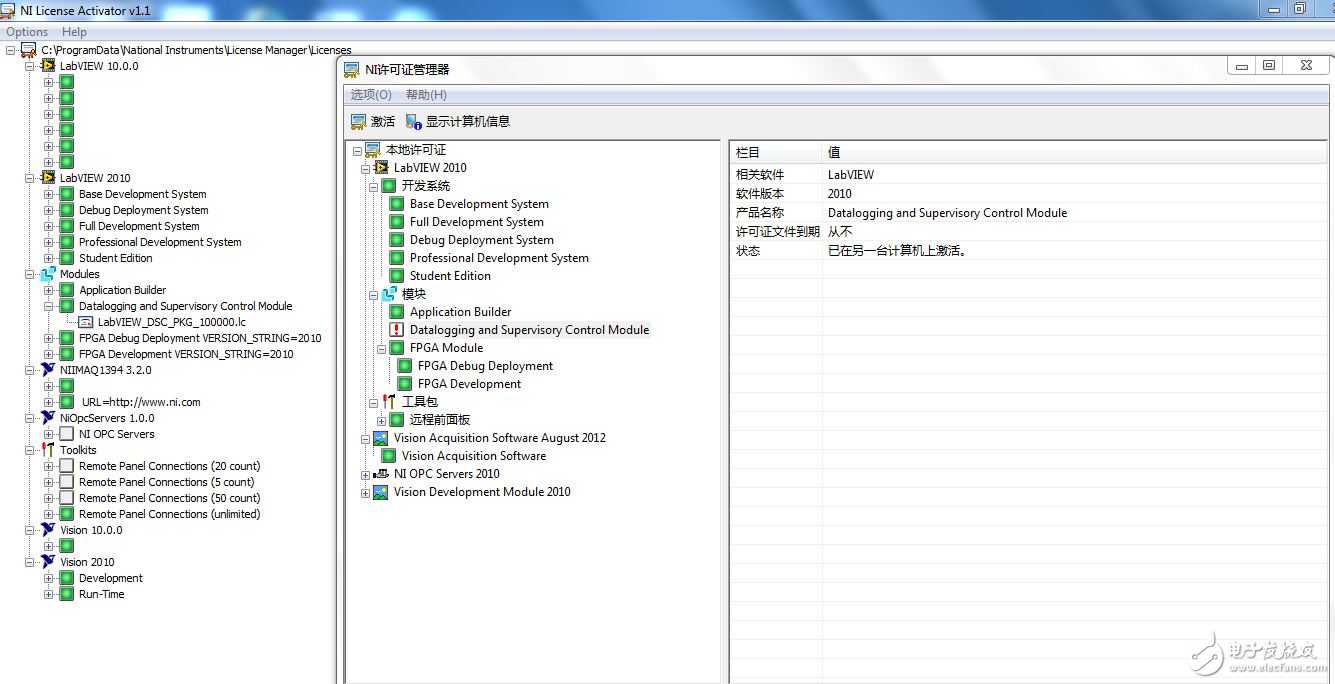Toggle Remote Panel Connections (20 count) box
The height and width of the screenshot is (684, 1335).
point(67,466)
